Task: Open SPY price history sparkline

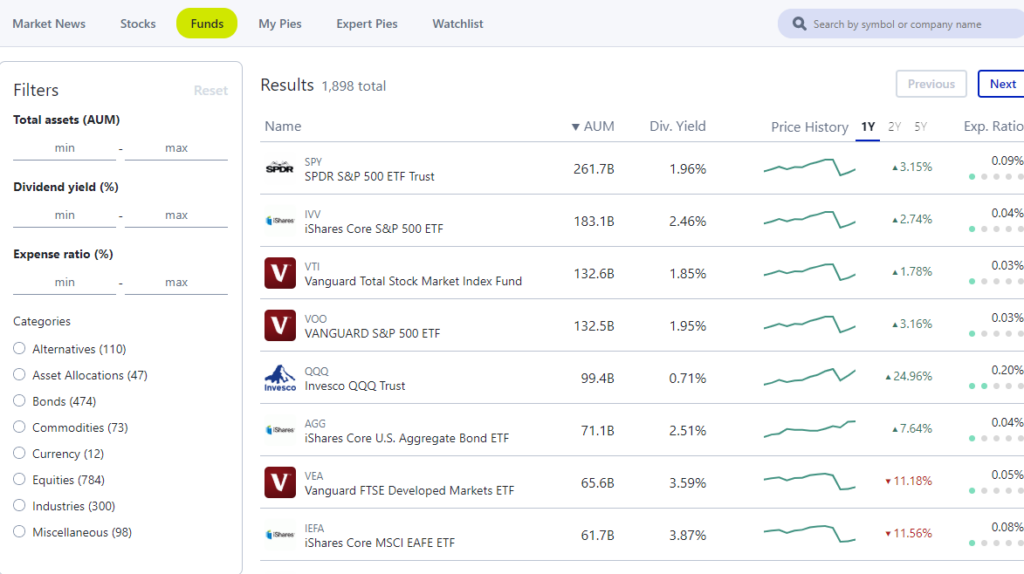Action: click(x=809, y=167)
